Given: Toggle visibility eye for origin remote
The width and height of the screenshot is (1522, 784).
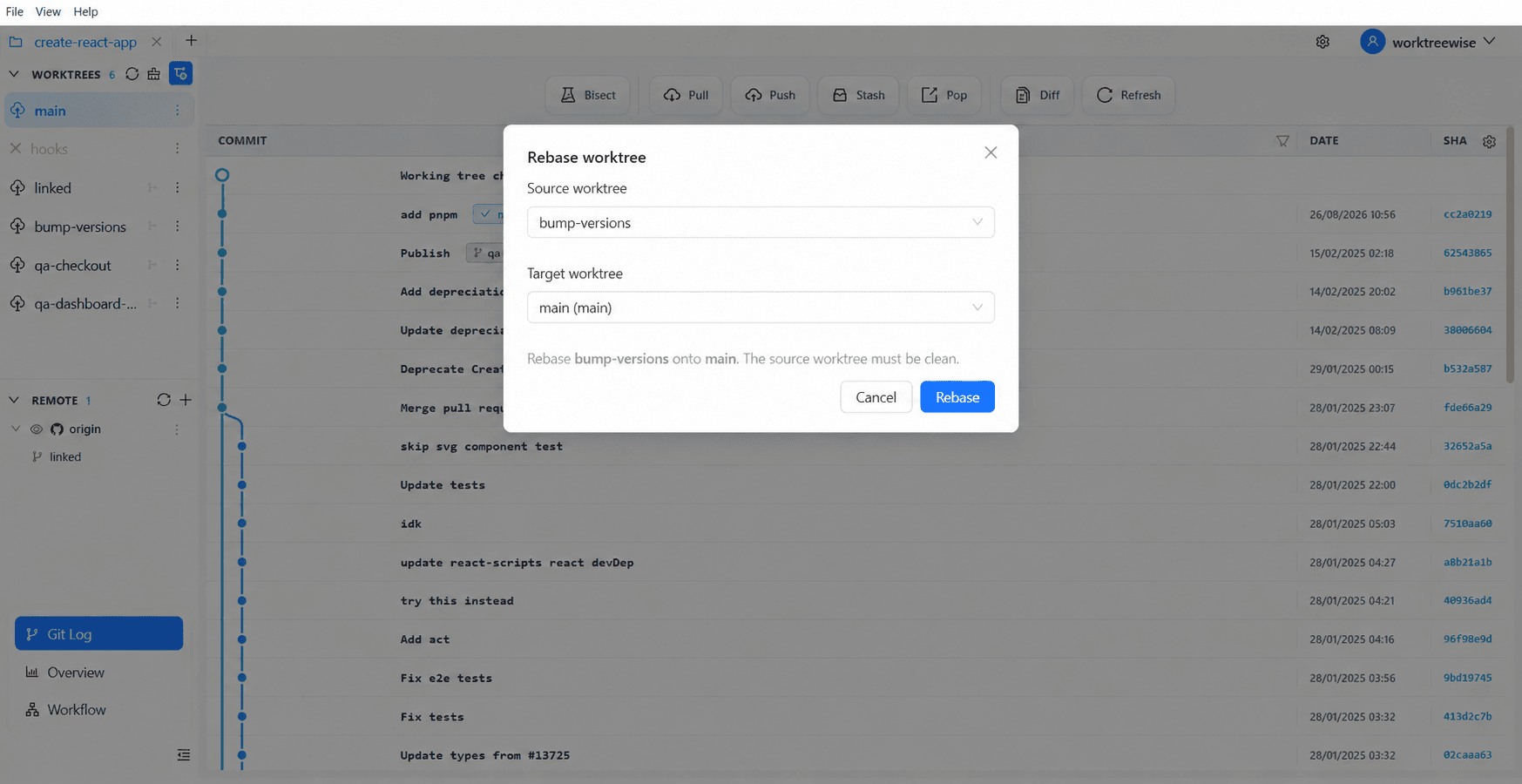Looking at the screenshot, I should (x=37, y=429).
